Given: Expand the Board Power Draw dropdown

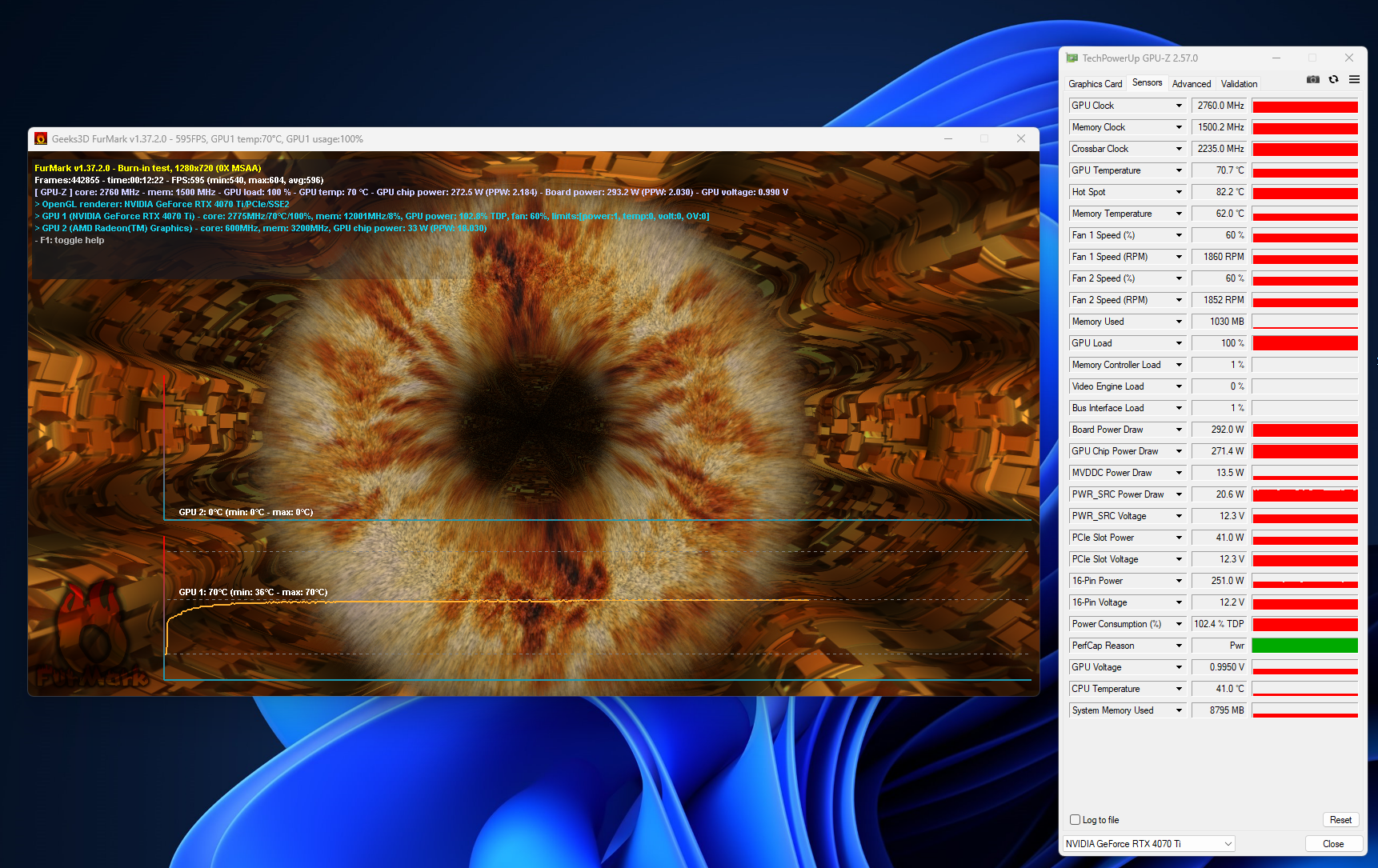Looking at the screenshot, I should click(x=1179, y=430).
